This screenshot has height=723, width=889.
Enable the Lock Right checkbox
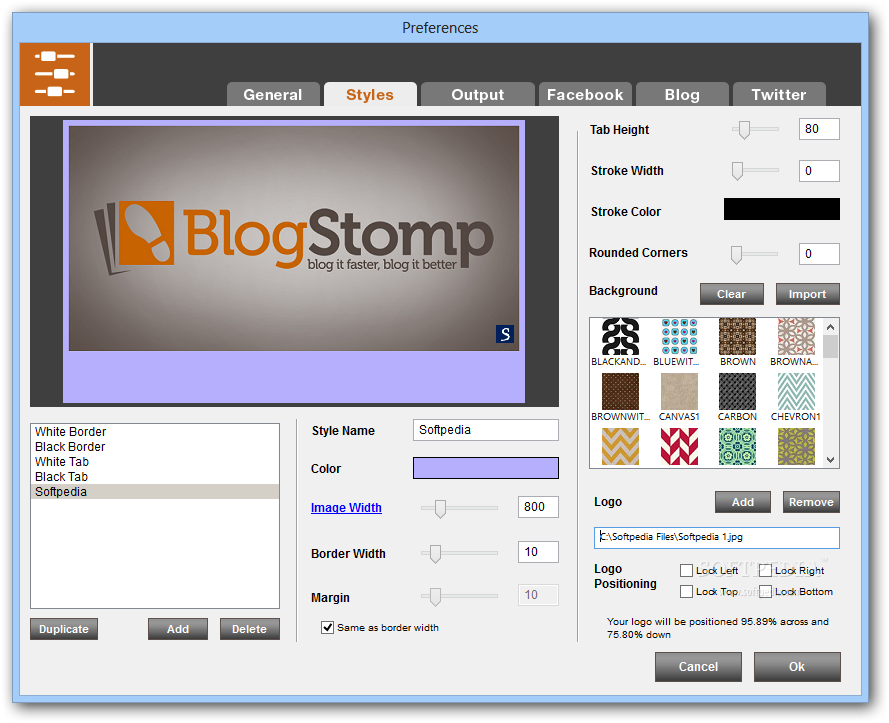(x=765, y=570)
